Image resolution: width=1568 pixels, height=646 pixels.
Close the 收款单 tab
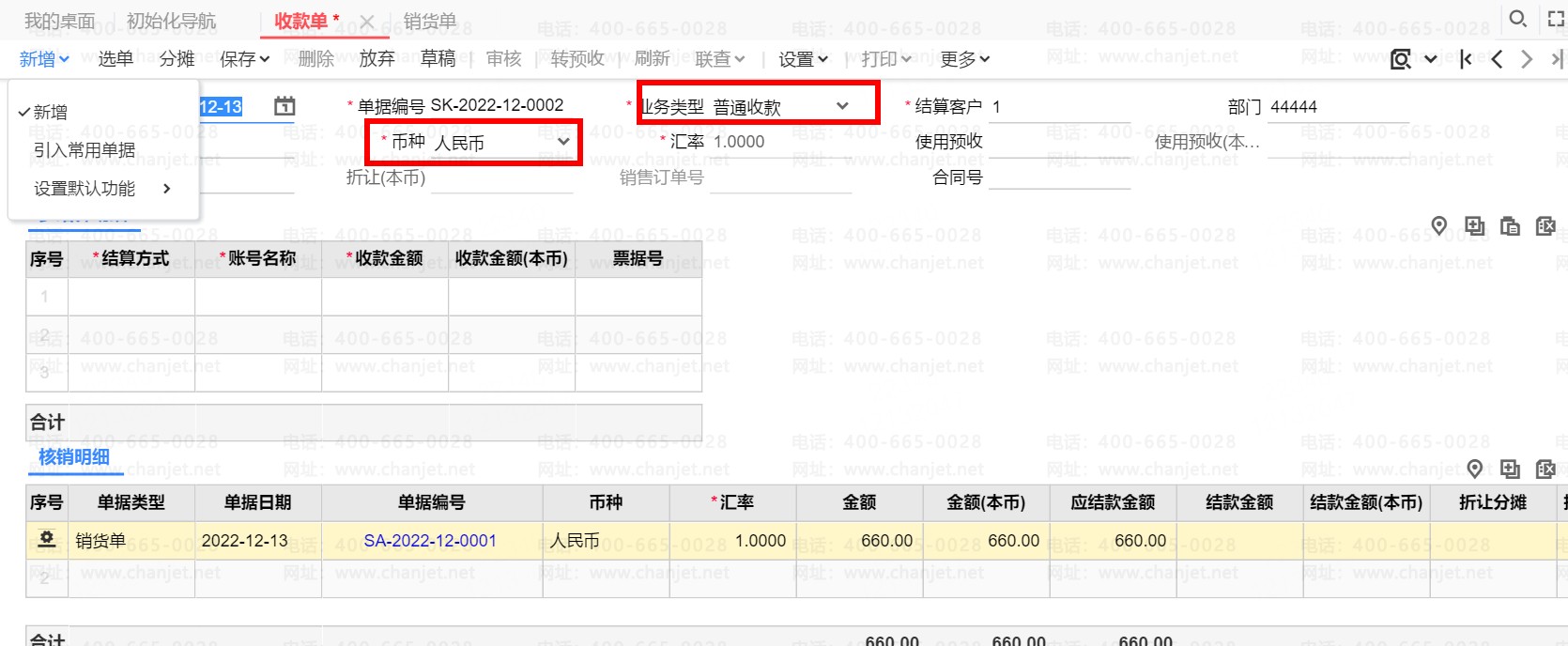point(367,22)
